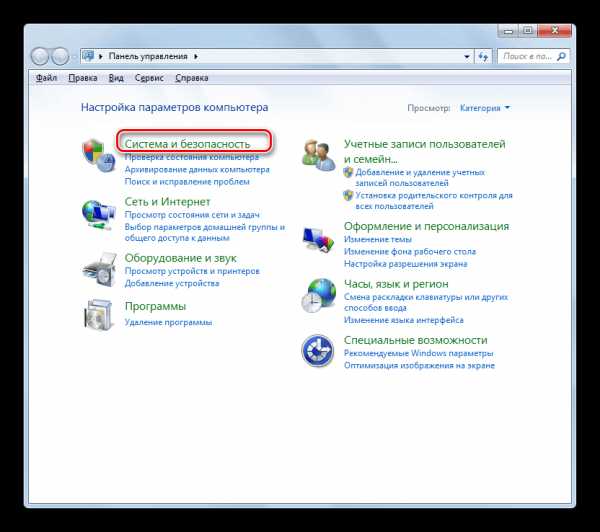
Task: Open 'Изменение фона рабочего стола' link
Action: 410,252
